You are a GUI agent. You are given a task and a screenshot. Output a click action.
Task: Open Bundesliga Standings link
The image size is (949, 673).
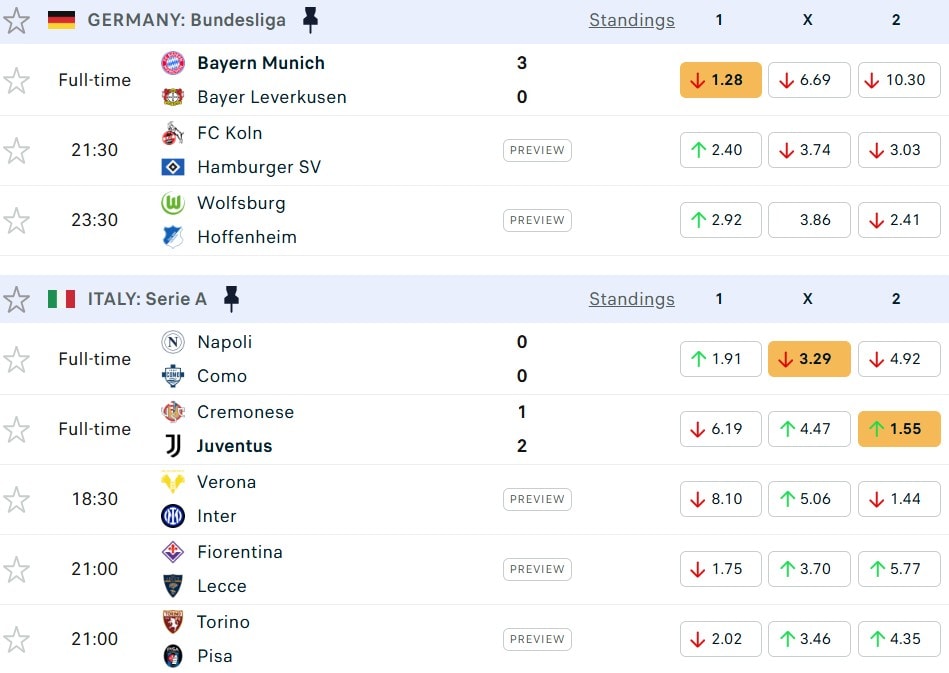point(631,20)
